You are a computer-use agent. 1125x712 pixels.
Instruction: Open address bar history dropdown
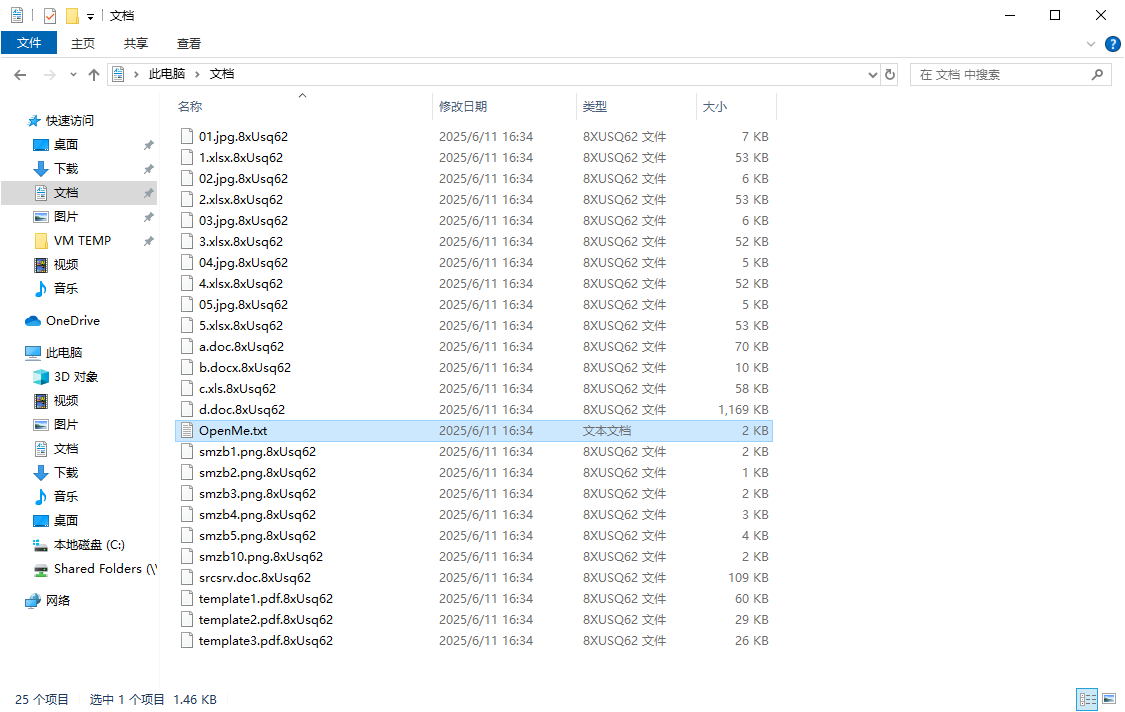[x=871, y=75]
